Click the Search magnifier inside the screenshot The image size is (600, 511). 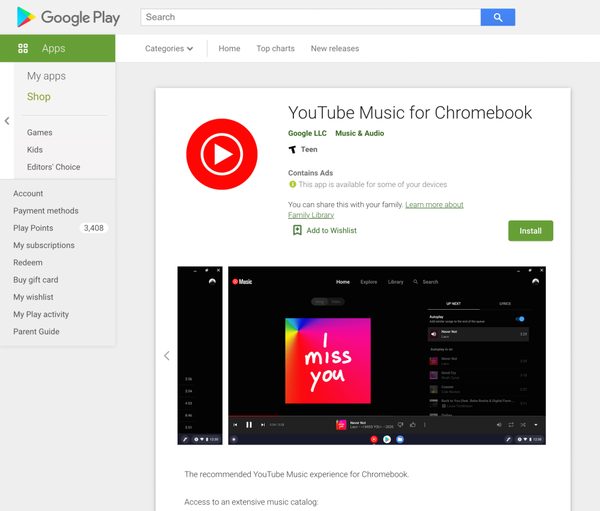(x=416, y=282)
